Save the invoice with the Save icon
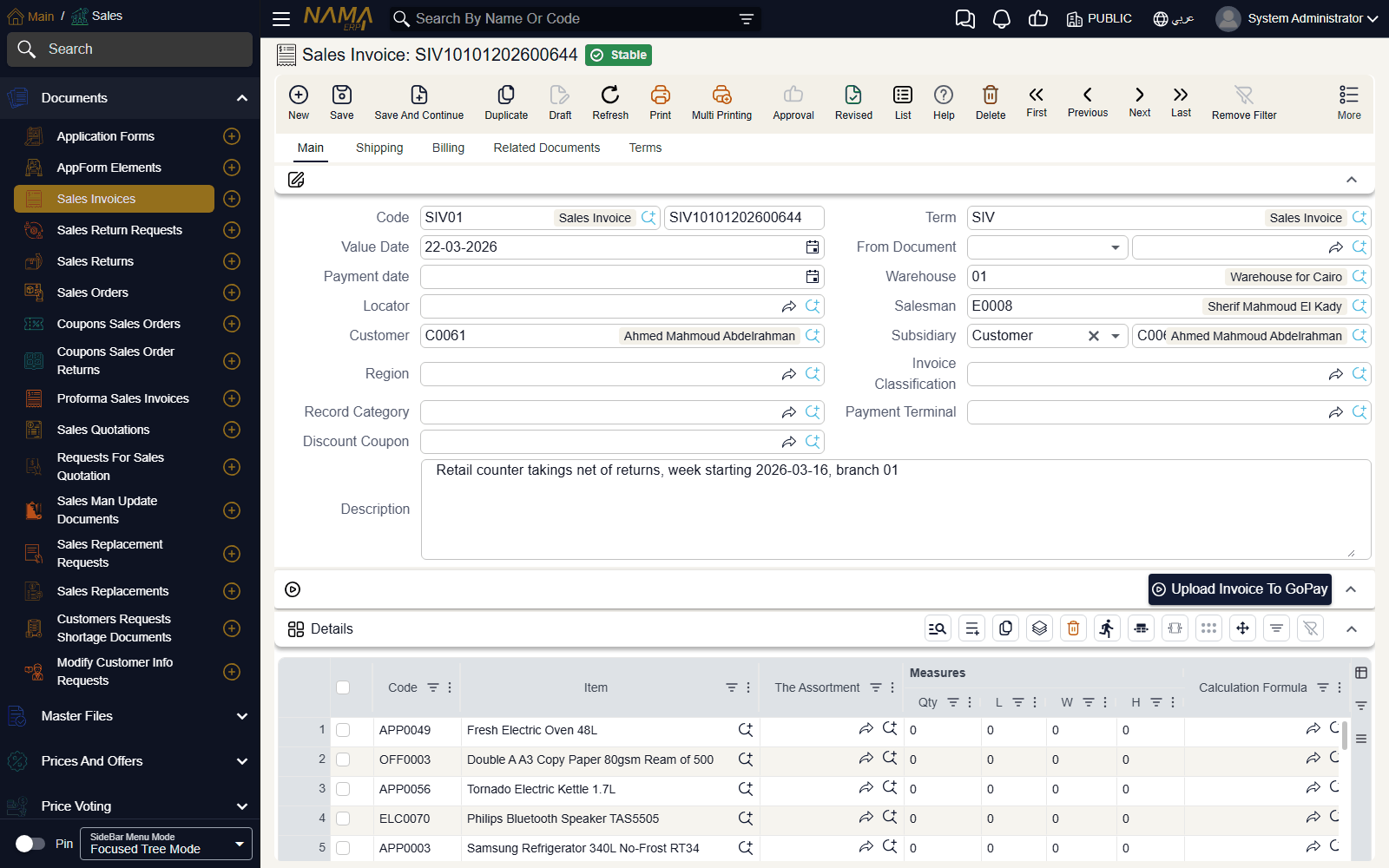Viewport: 1389px width, 868px height. [x=342, y=102]
